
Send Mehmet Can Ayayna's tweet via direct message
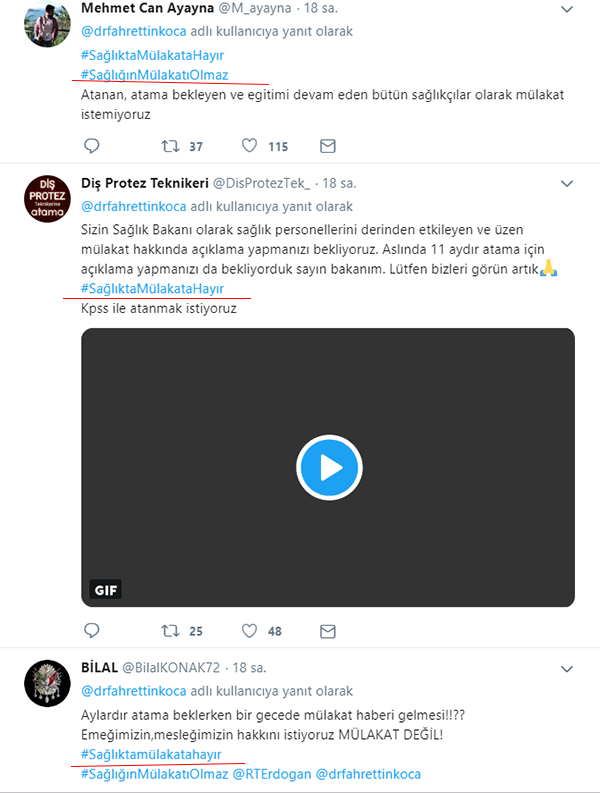click(x=328, y=146)
